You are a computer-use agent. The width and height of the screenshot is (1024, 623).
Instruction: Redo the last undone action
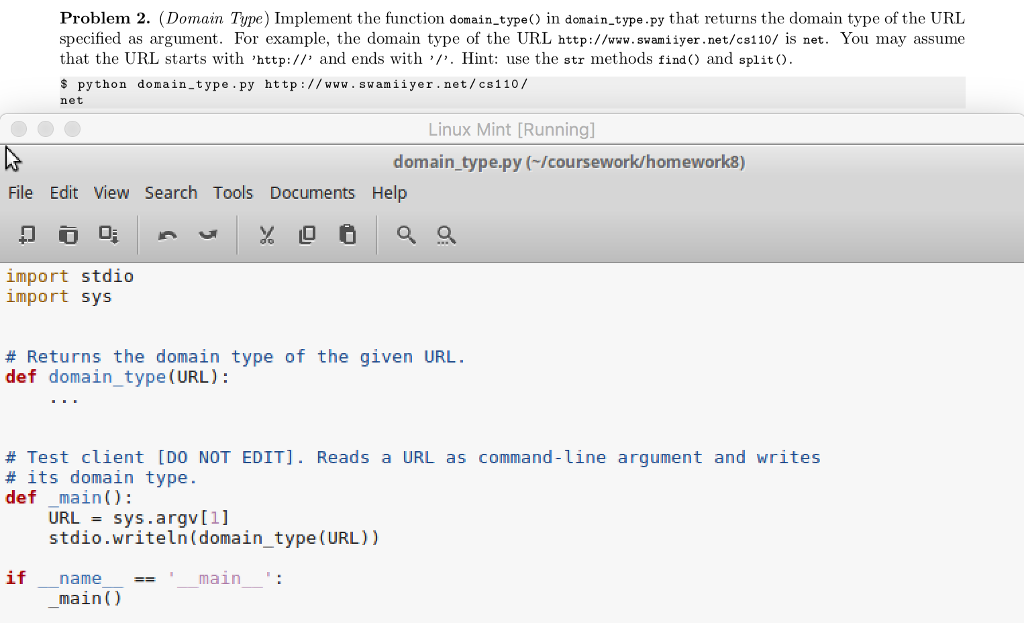tap(208, 234)
